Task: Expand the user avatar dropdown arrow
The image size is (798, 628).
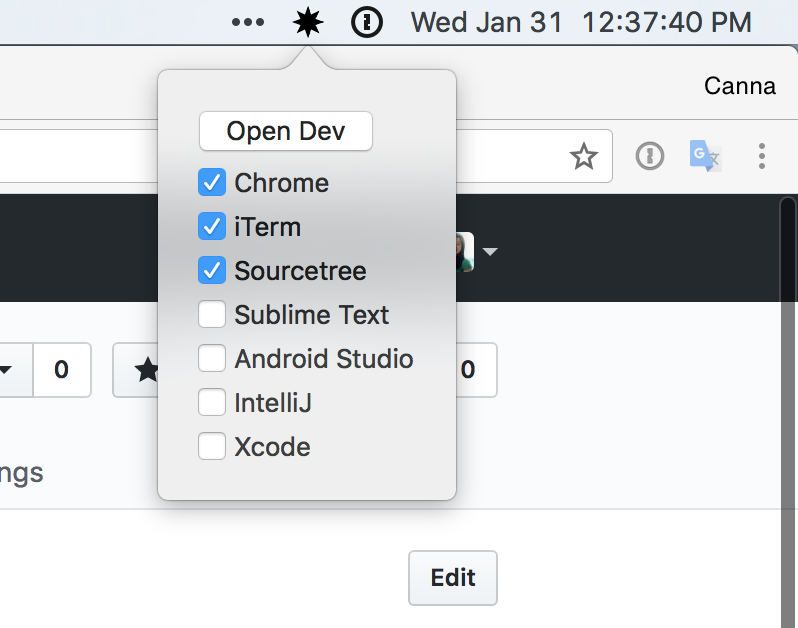Action: pyautogui.click(x=490, y=252)
